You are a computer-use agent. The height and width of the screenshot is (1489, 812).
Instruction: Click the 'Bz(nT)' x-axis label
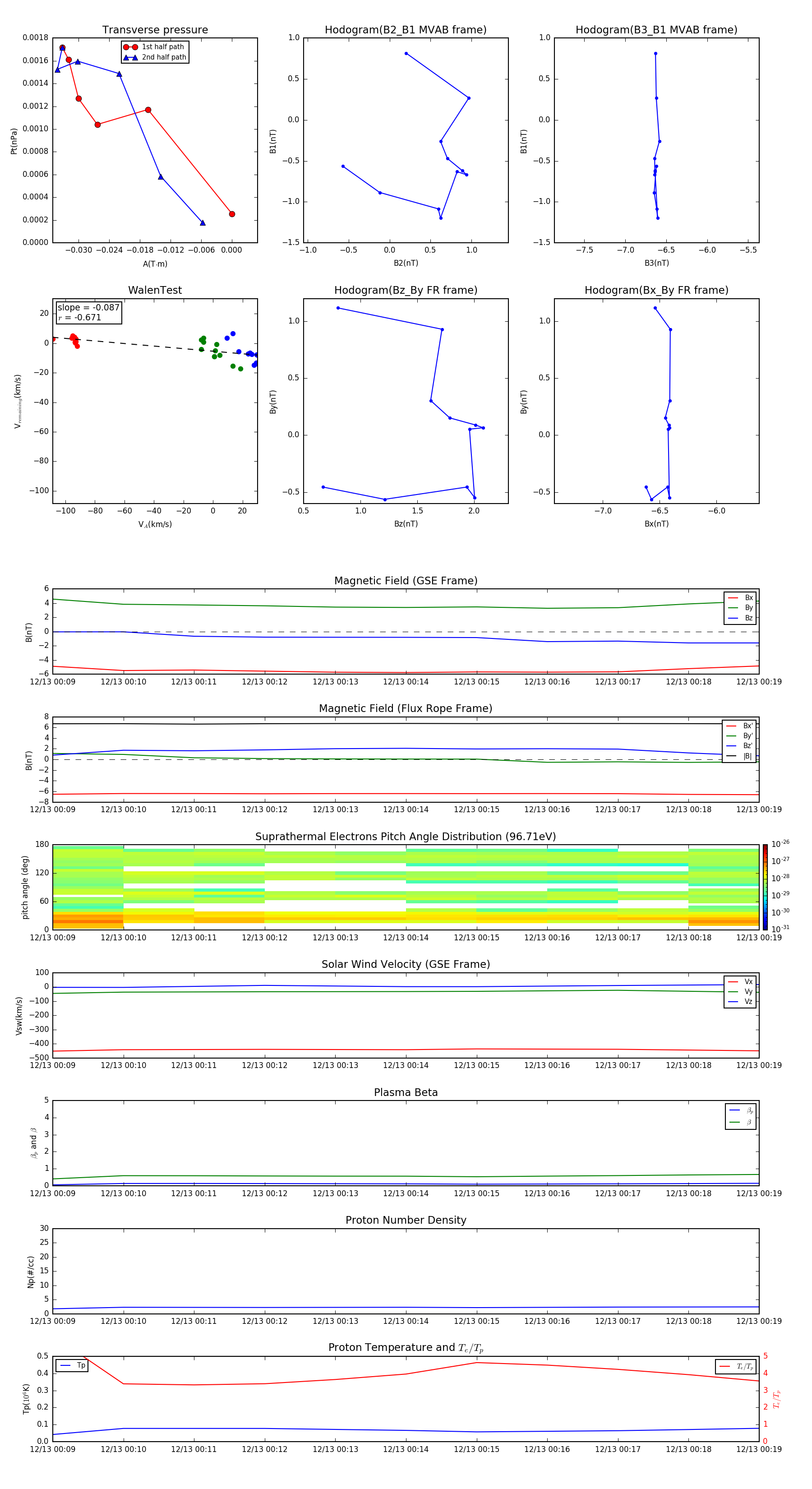click(406, 524)
